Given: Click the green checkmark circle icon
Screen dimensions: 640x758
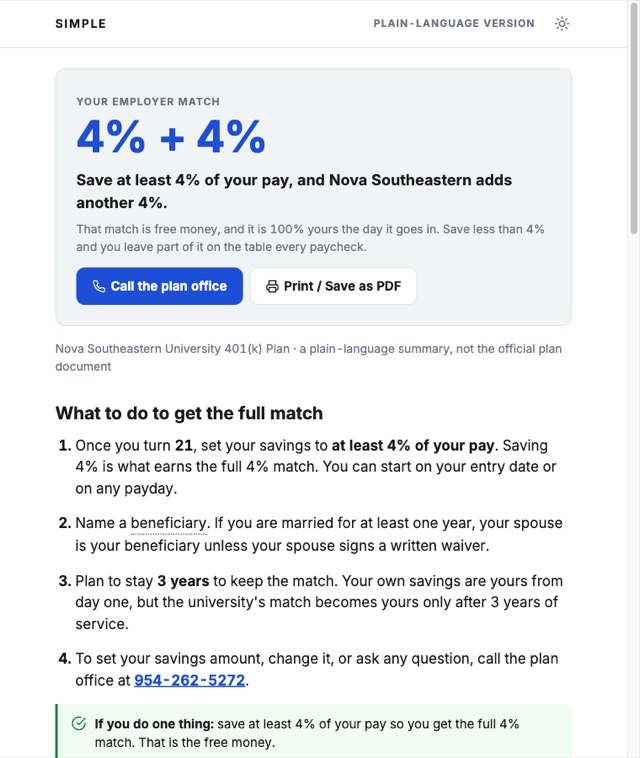Looking at the screenshot, I should pyautogui.click(x=79, y=724).
